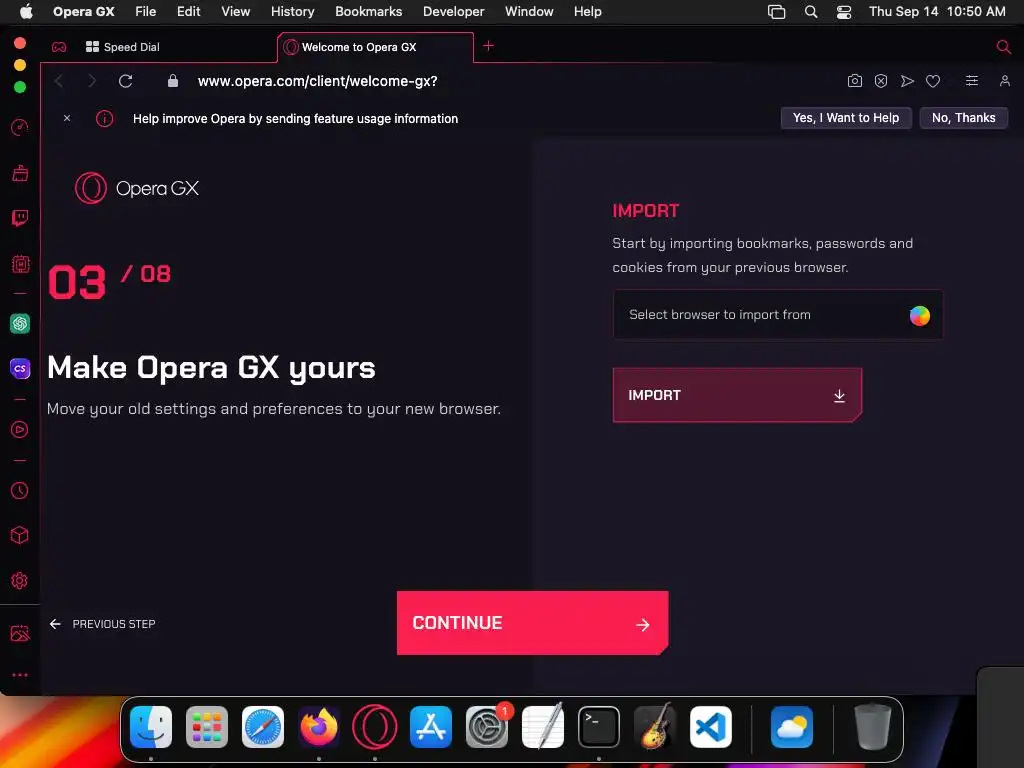Image resolution: width=1024 pixels, height=768 pixels.
Task: Open Finder from the Dock
Action: coord(151,727)
